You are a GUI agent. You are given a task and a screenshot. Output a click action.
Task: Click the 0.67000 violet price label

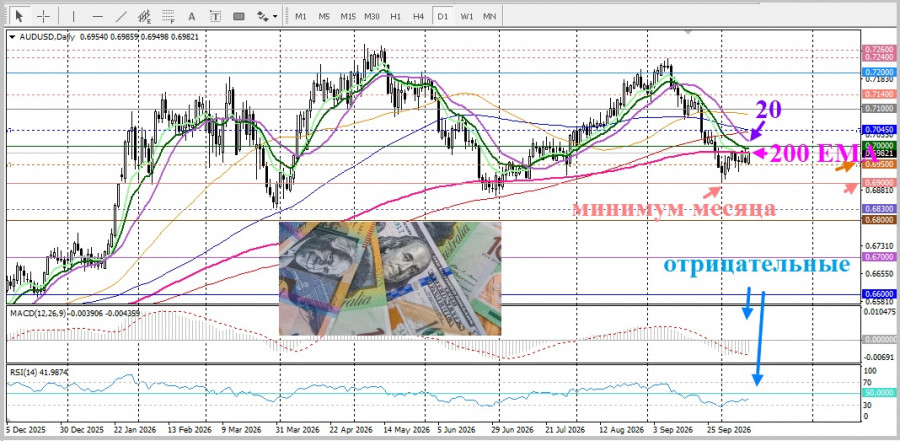tap(878, 257)
